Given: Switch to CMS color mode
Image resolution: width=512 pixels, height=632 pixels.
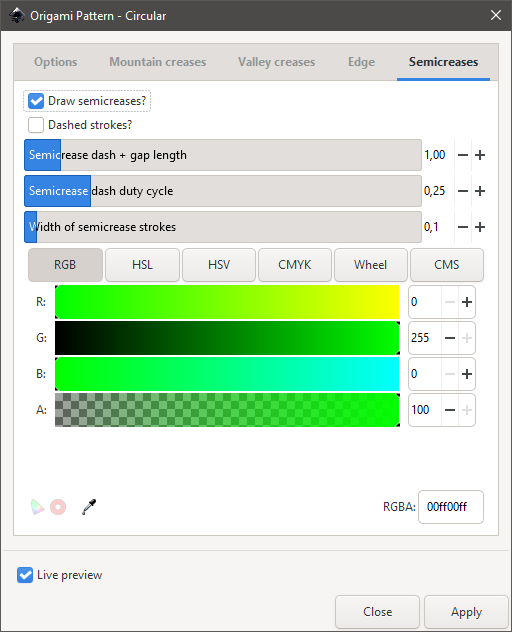Looking at the screenshot, I should pyautogui.click(x=447, y=265).
